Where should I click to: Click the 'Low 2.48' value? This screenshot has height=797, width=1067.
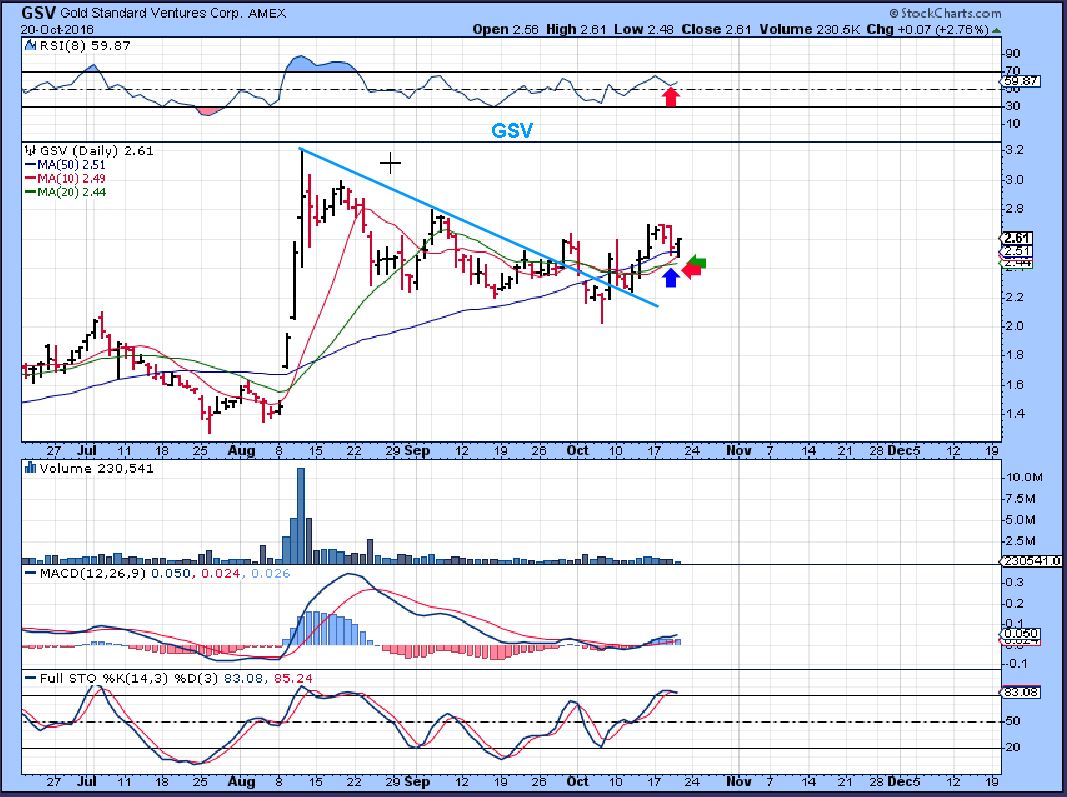coord(643,29)
